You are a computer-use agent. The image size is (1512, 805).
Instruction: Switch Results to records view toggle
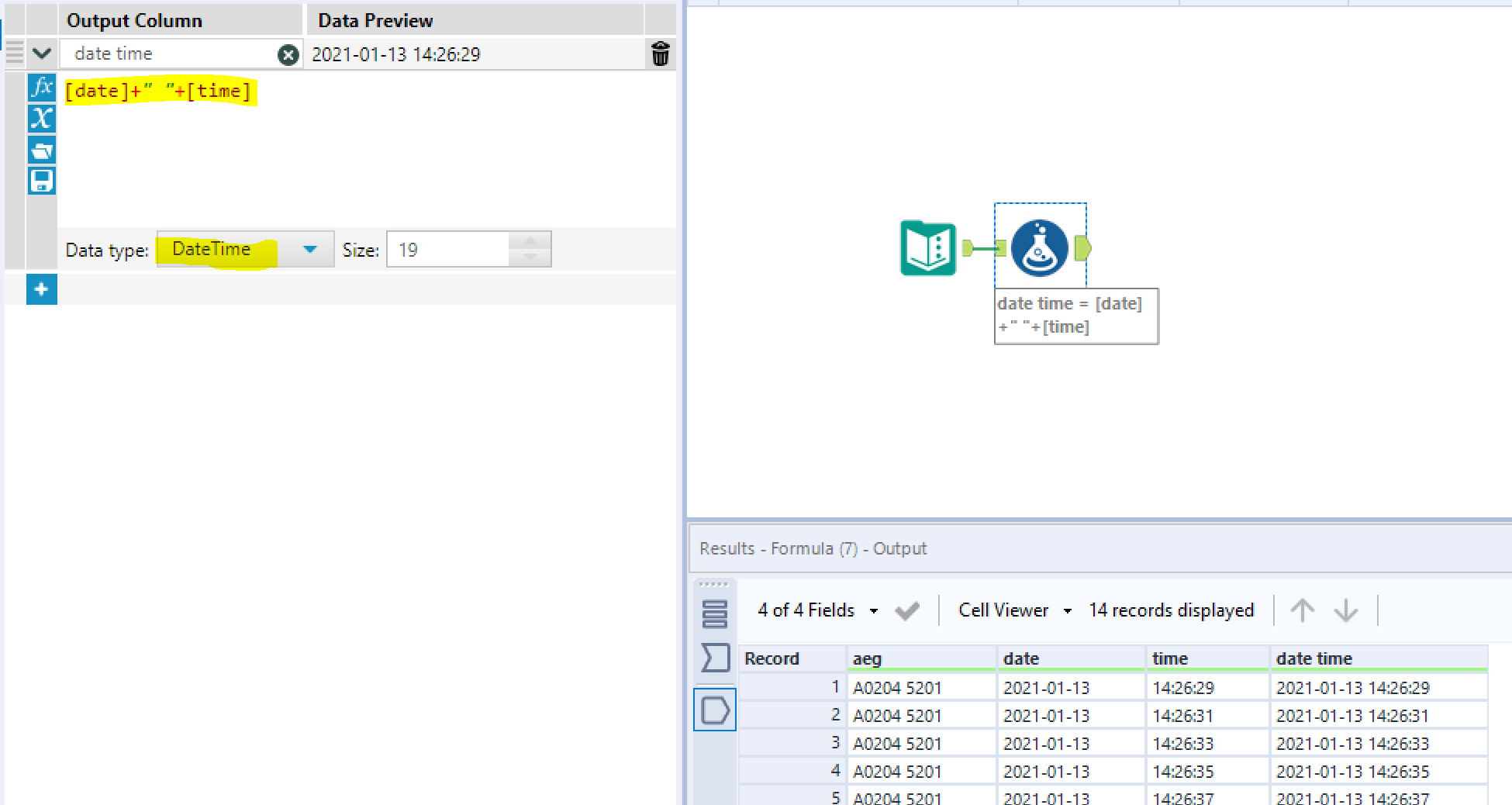(714, 612)
